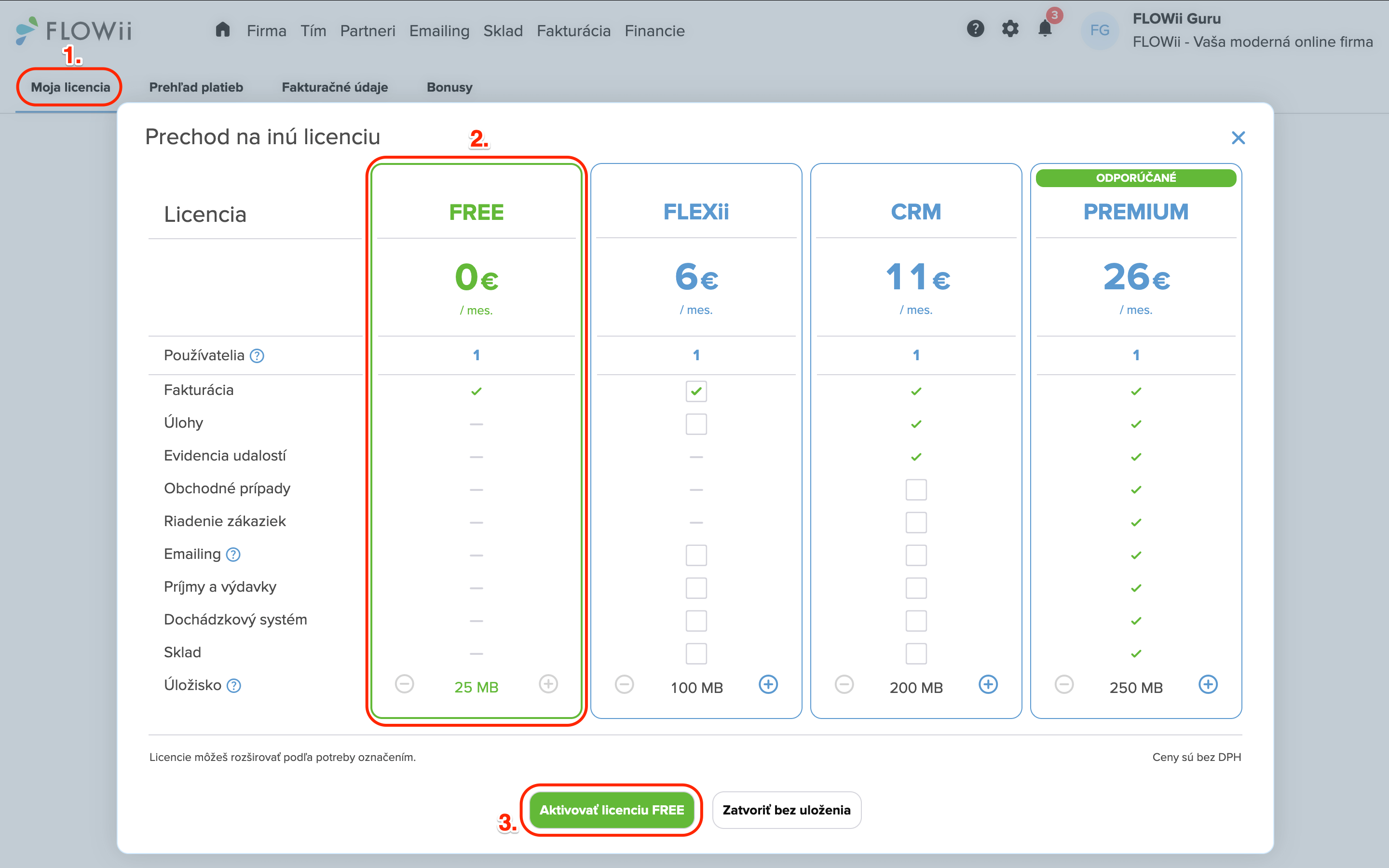The image size is (1389, 868).
Task: Increase FLEXii storage with plus
Action: (768, 684)
